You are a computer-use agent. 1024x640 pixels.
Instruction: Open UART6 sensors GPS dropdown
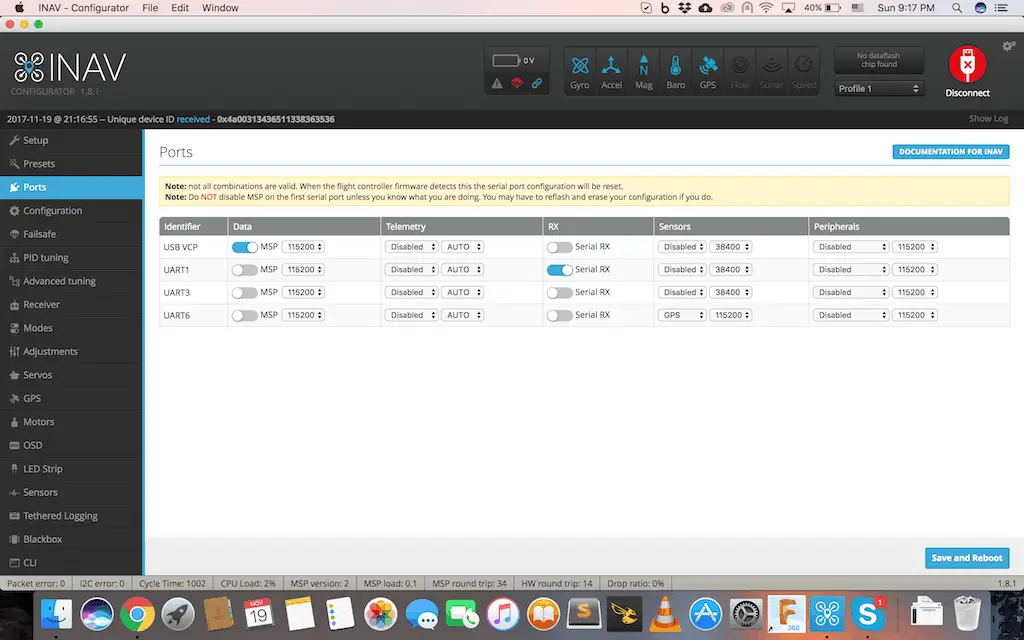[x=682, y=315]
